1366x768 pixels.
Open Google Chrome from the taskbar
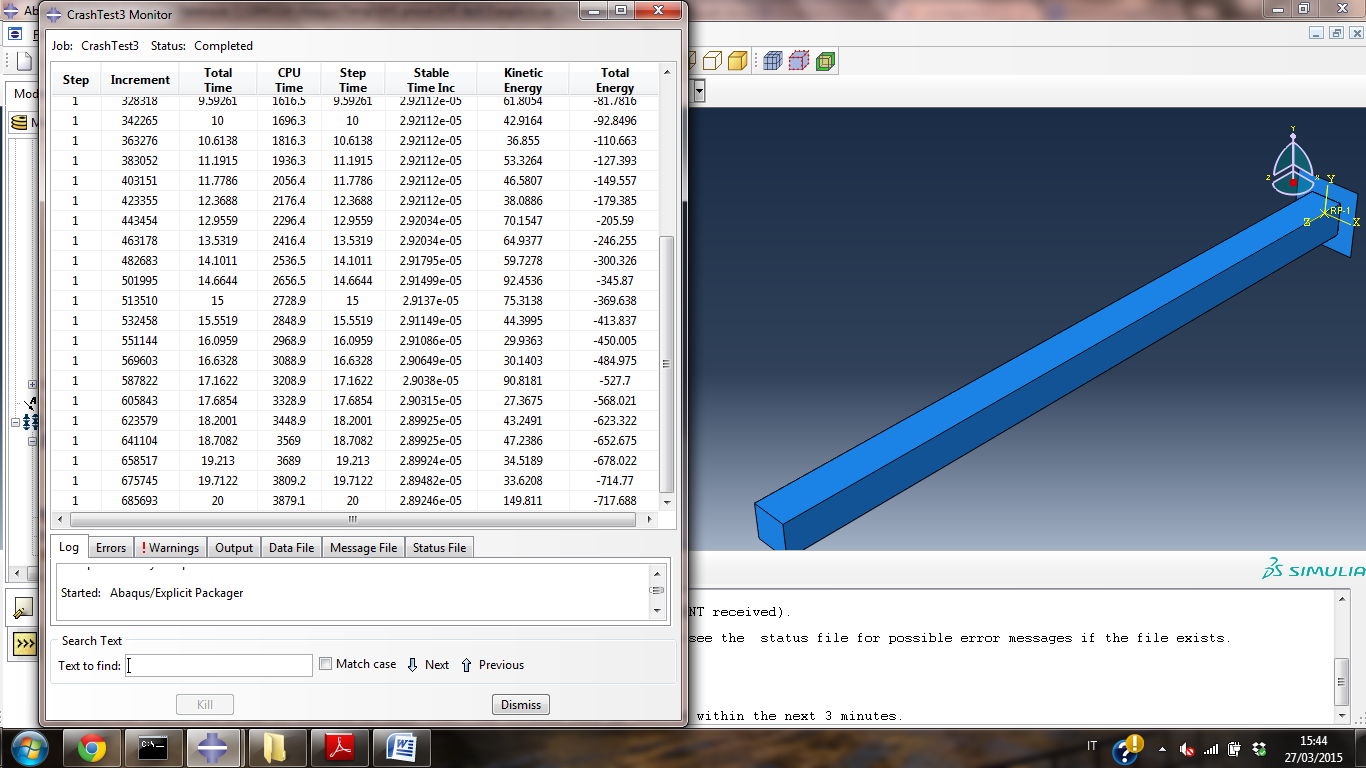click(x=92, y=747)
